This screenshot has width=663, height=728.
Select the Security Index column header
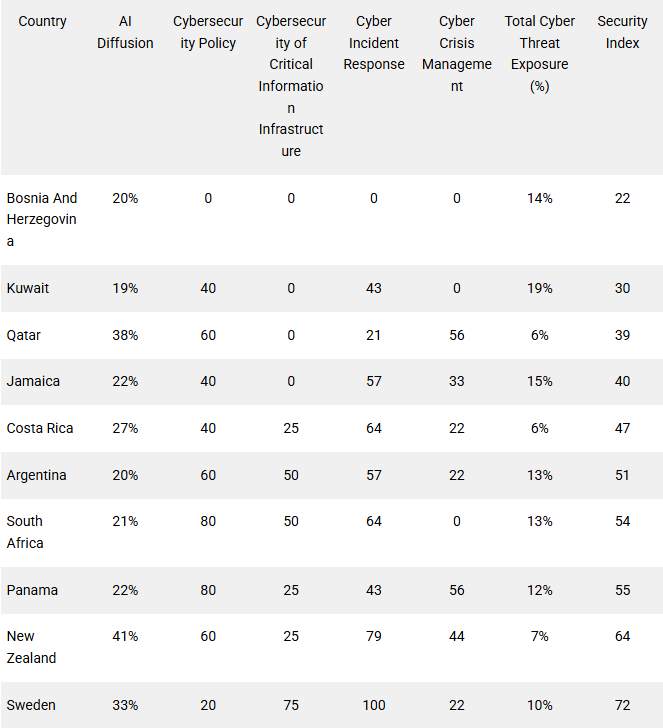622,32
